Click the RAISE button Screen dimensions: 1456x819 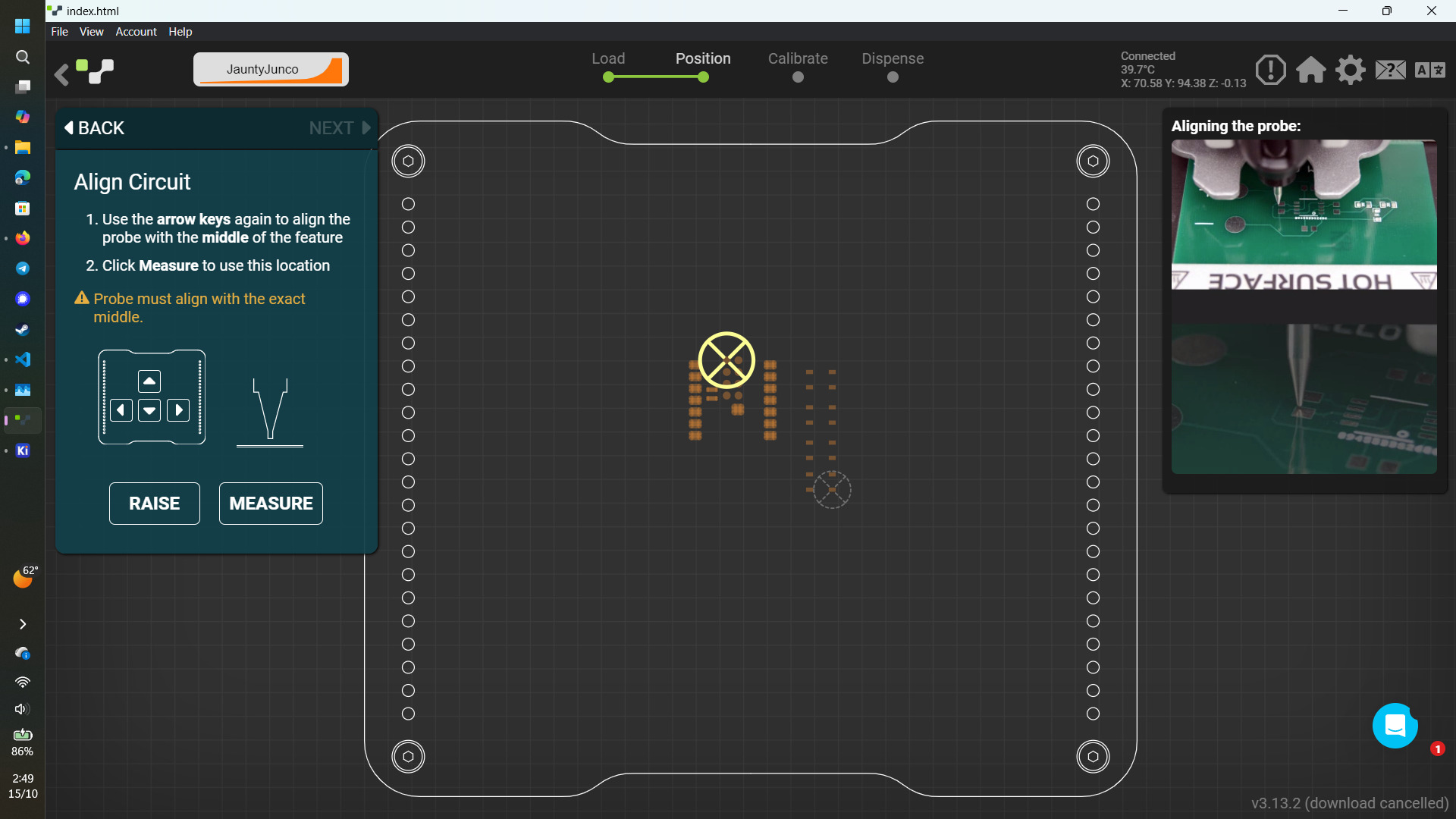(x=155, y=504)
